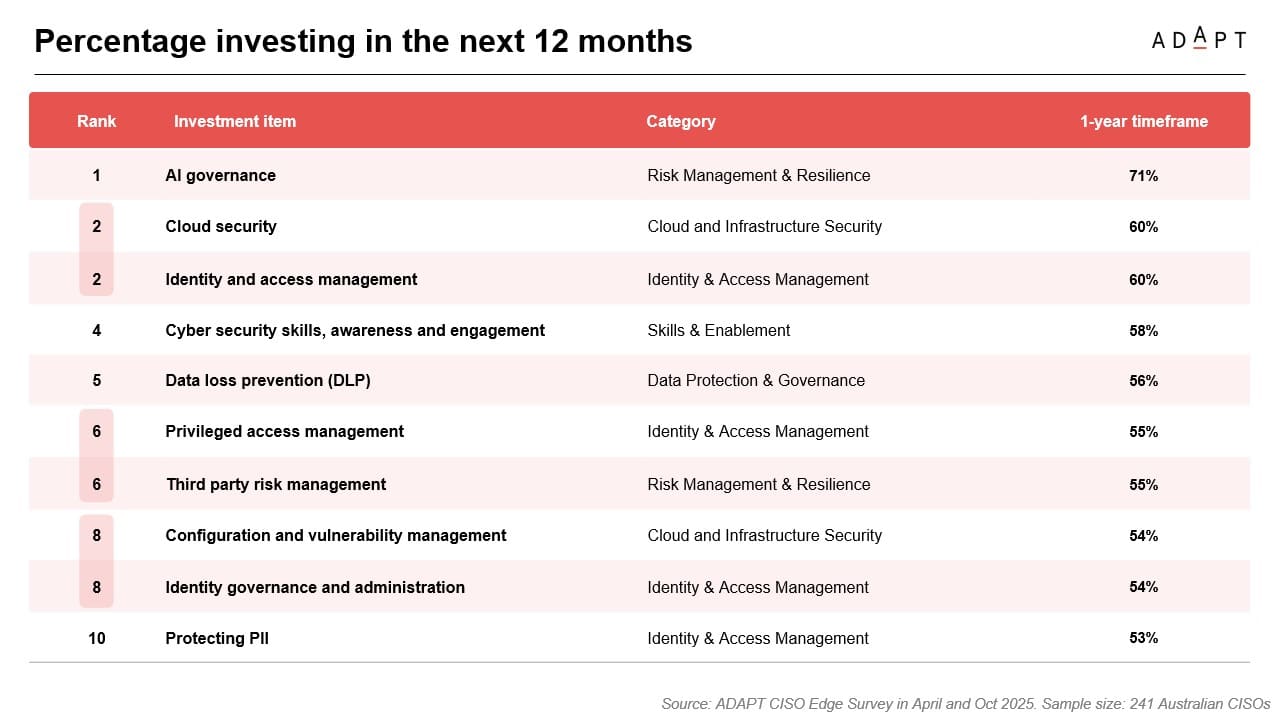
Task: Click the Skills & Enablement category cell
Action: 719,330
